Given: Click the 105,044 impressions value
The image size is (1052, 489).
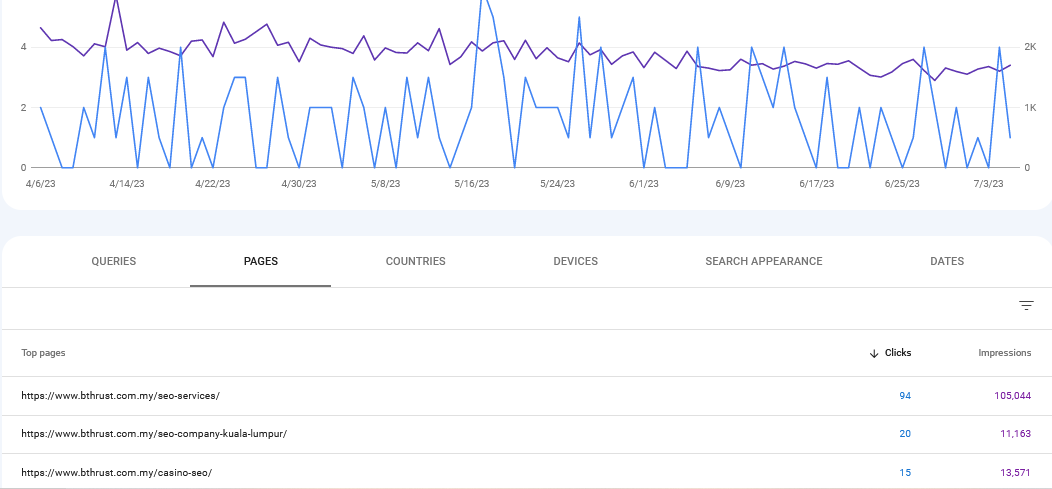Looking at the screenshot, I should 1012,396.
